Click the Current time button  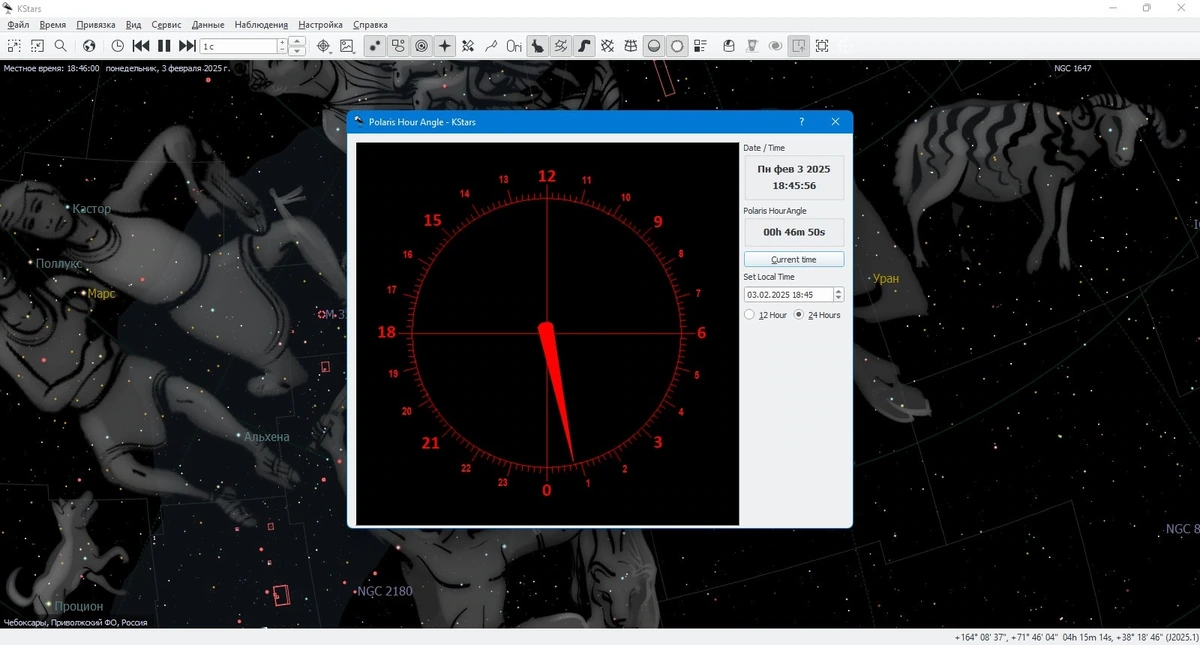[x=794, y=259]
